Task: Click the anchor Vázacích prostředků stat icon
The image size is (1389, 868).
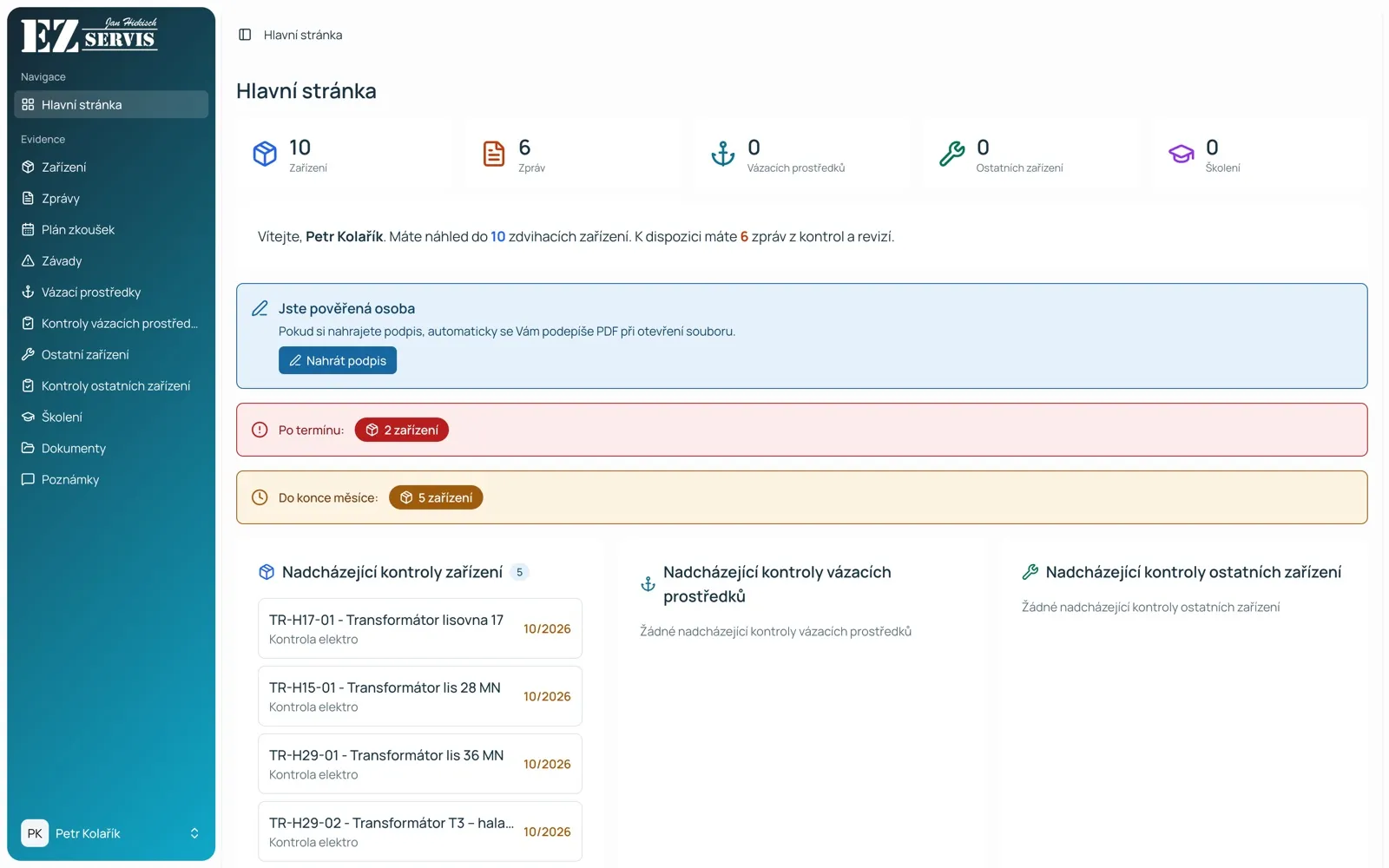Action: [x=723, y=154]
